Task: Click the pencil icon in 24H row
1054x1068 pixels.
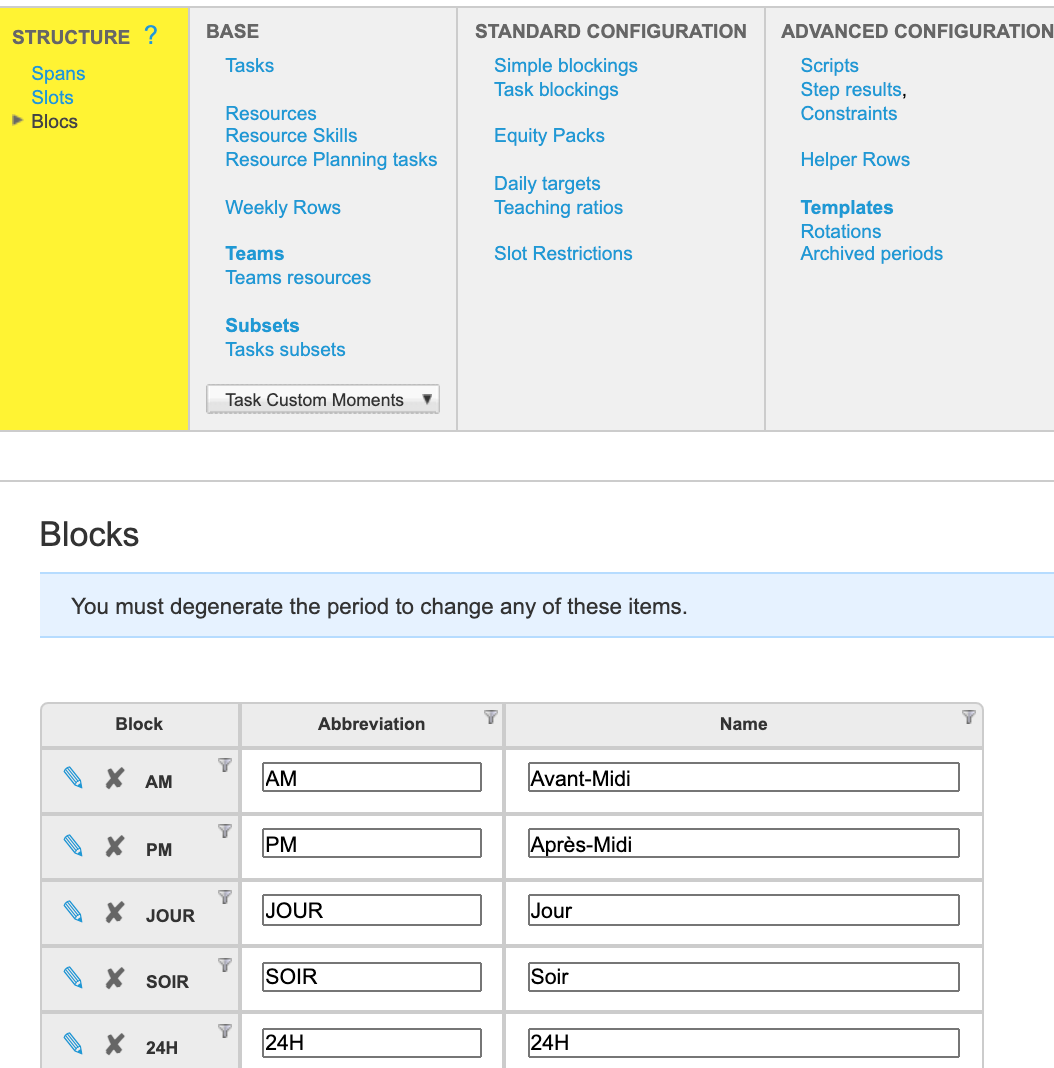Action: (73, 1043)
